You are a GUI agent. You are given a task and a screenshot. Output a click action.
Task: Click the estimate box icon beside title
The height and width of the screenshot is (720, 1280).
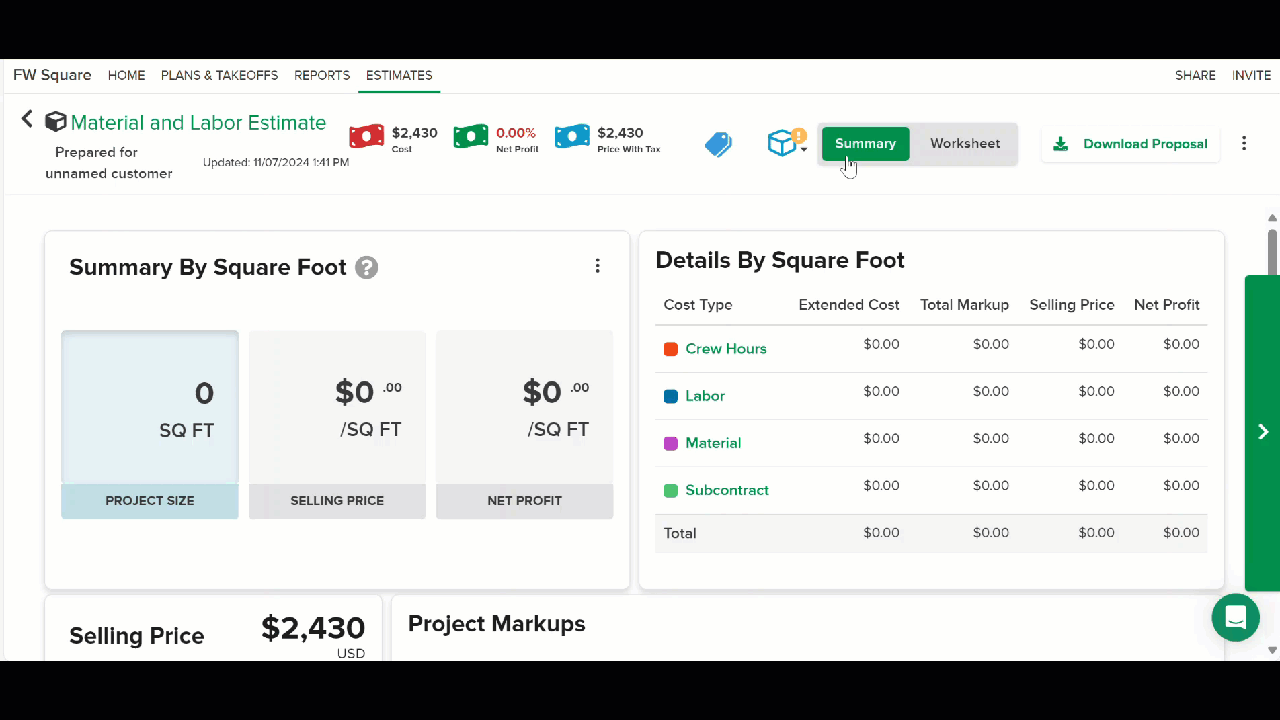click(x=56, y=122)
